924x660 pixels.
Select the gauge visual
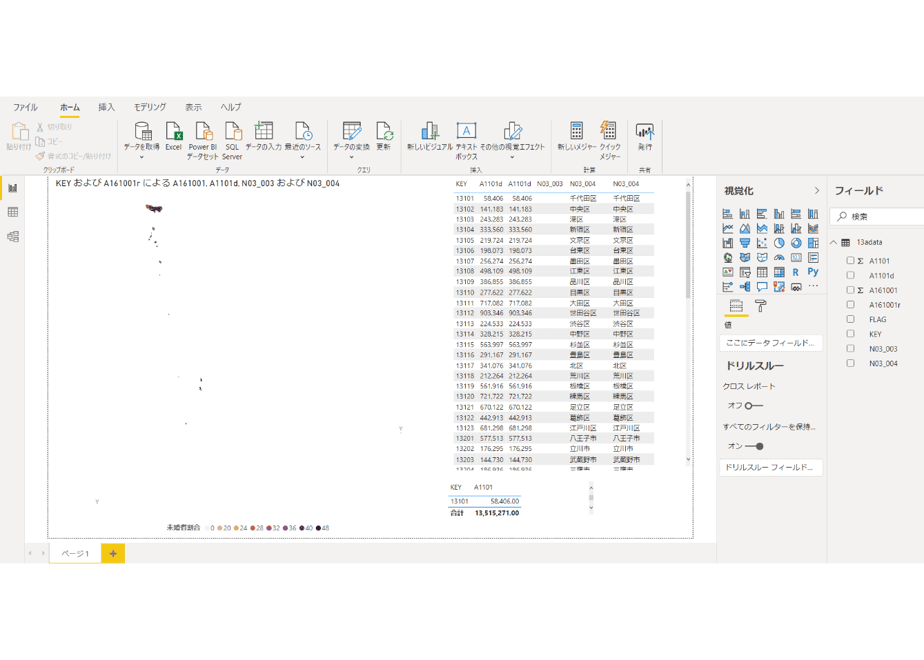coord(779,258)
